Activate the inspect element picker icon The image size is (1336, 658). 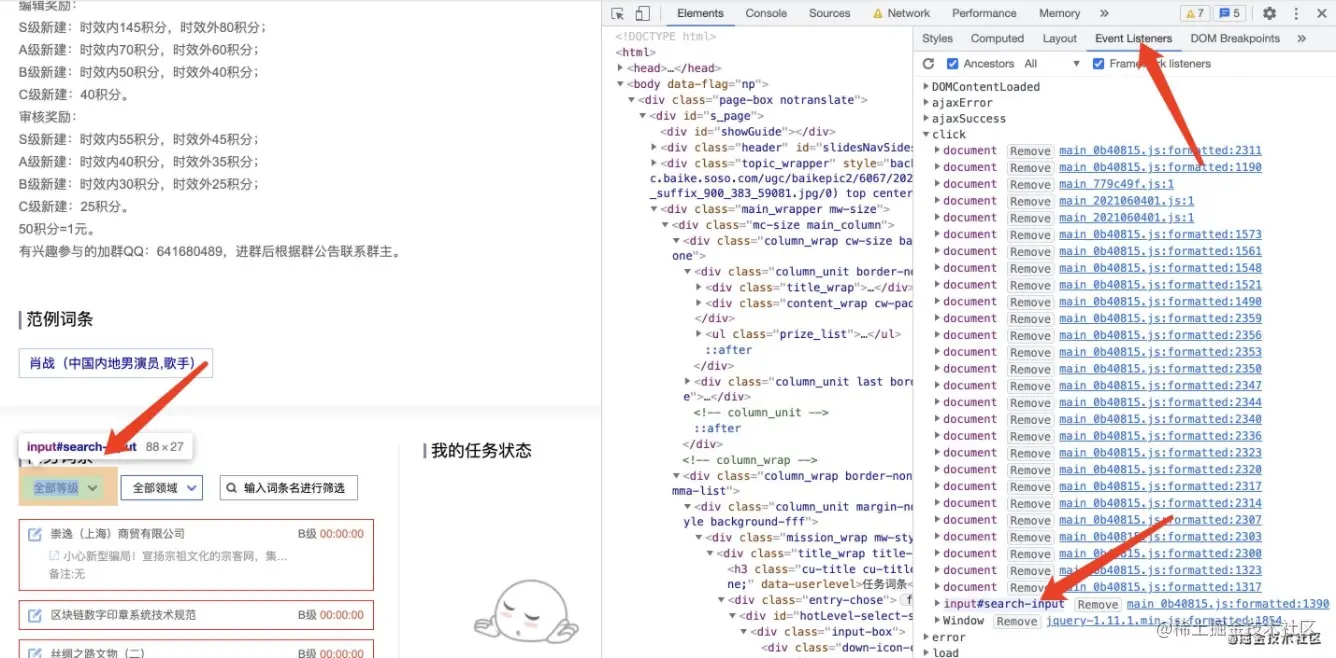(618, 13)
